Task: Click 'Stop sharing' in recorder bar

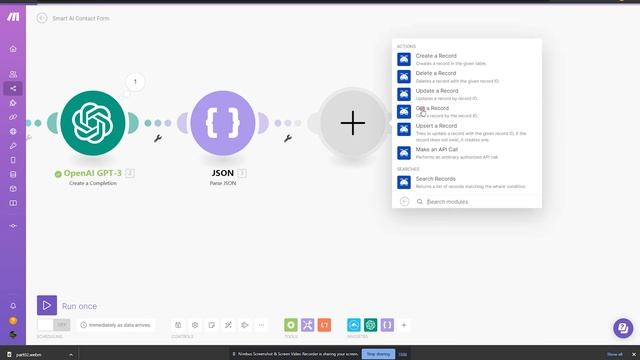Action: click(378, 354)
